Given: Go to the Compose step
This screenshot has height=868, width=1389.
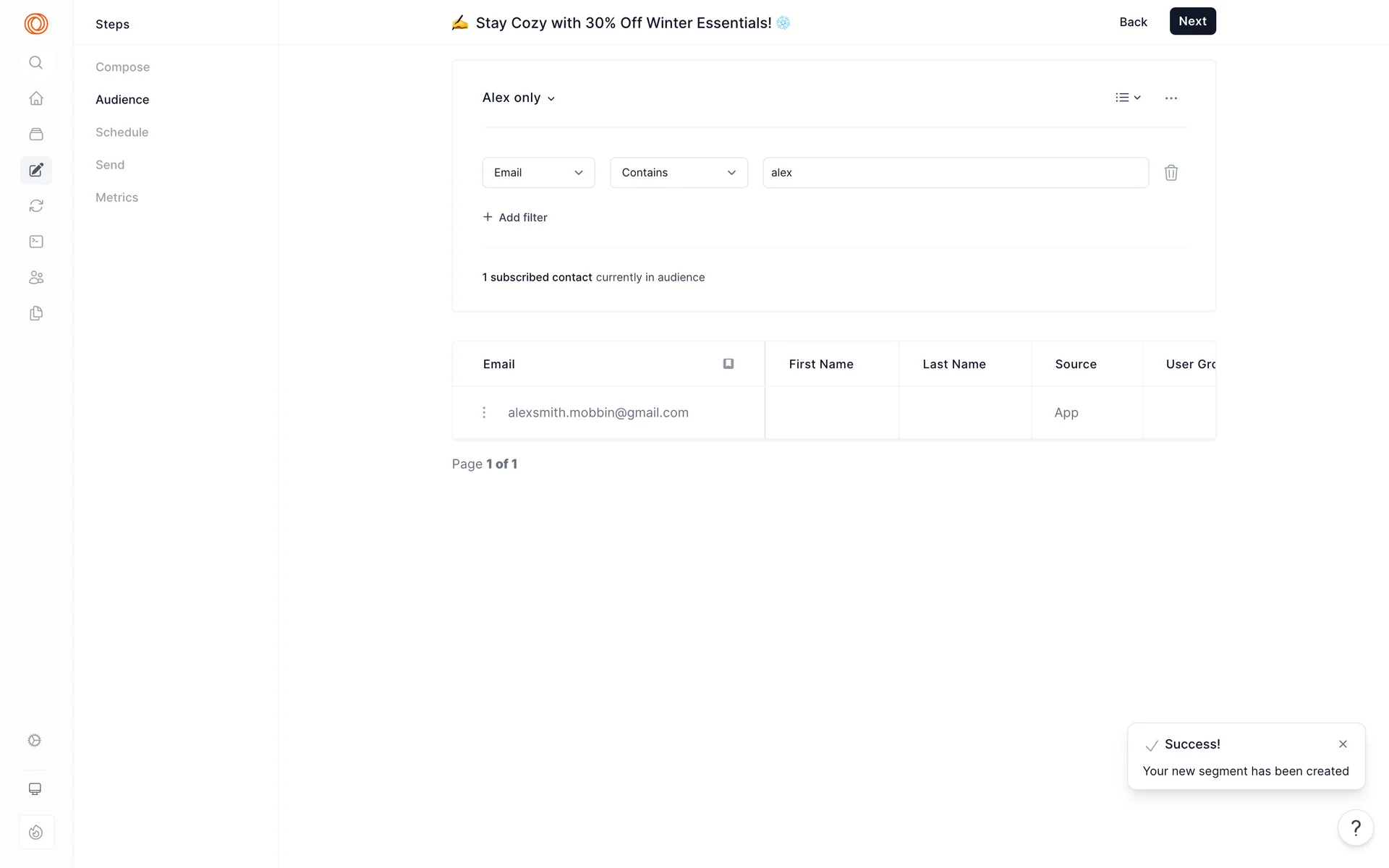Looking at the screenshot, I should pyautogui.click(x=122, y=67).
